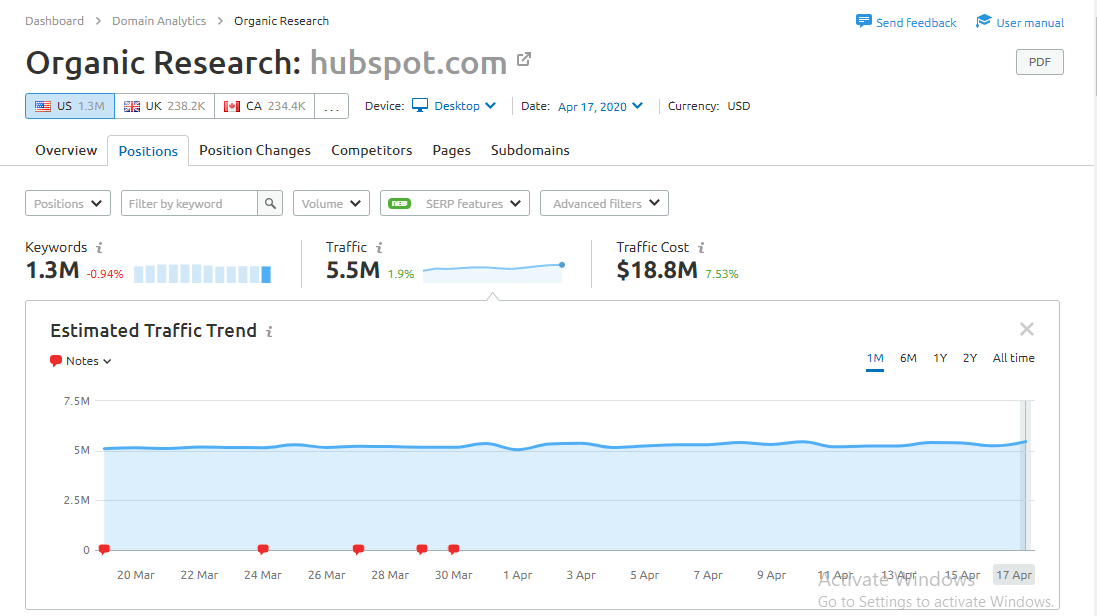Expand the Notes dropdown
This screenshot has width=1097, height=616.
click(x=89, y=361)
